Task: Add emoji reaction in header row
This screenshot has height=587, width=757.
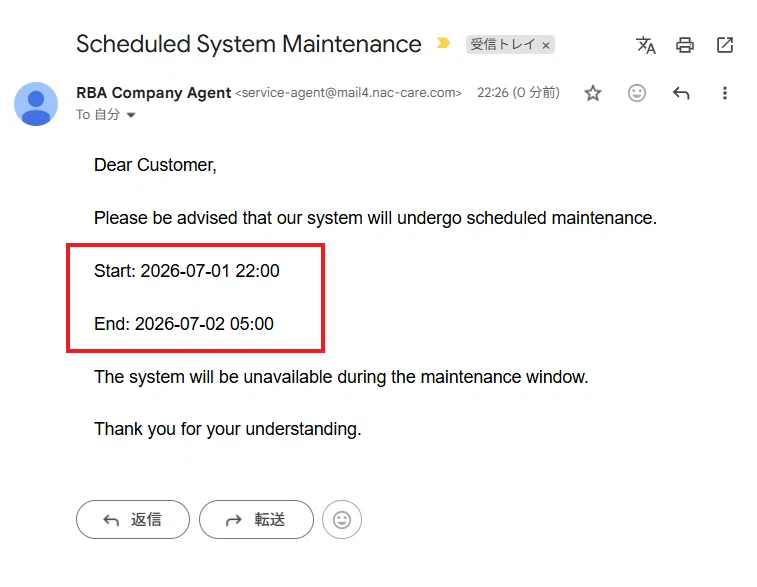Action: pyautogui.click(x=637, y=93)
